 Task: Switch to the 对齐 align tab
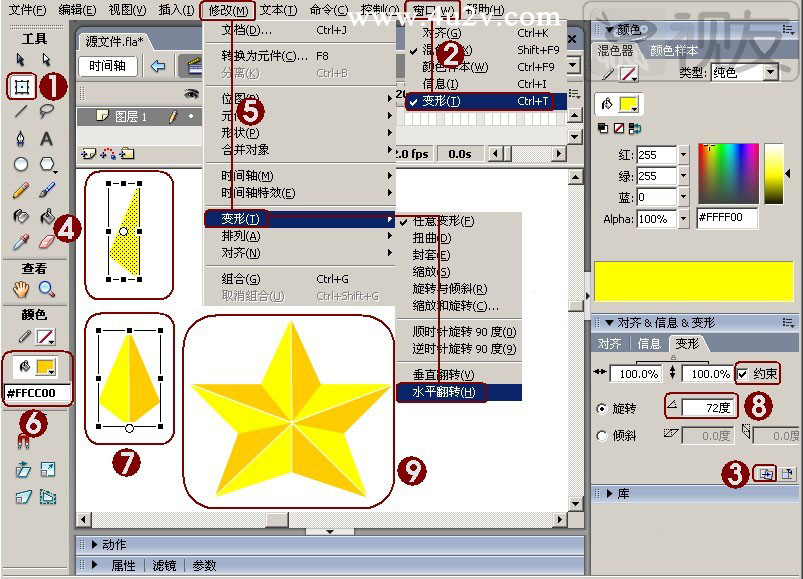tap(609, 344)
